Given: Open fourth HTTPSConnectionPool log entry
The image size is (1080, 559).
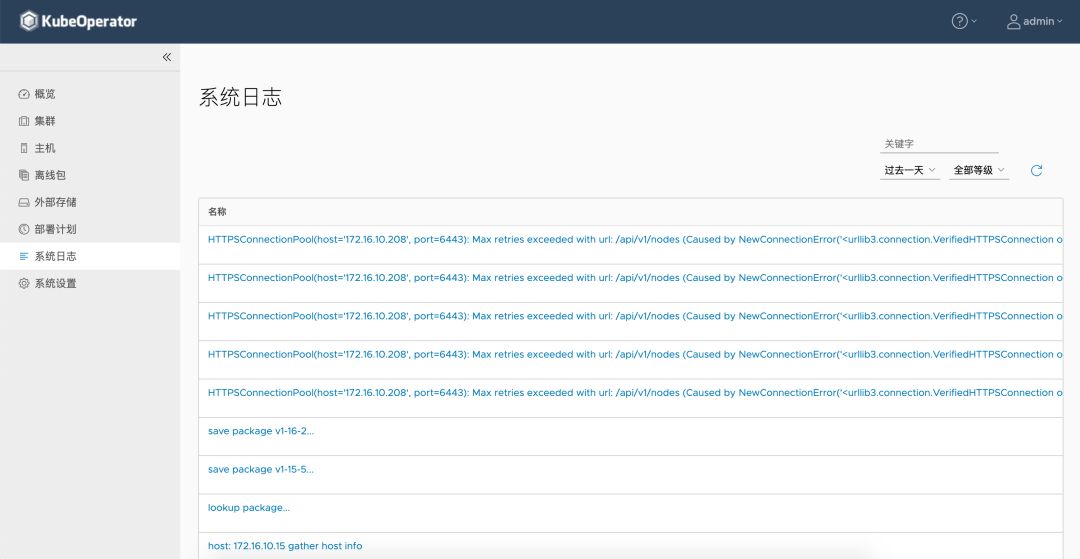Looking at the screenshot, I should click(x=635, y=355).
